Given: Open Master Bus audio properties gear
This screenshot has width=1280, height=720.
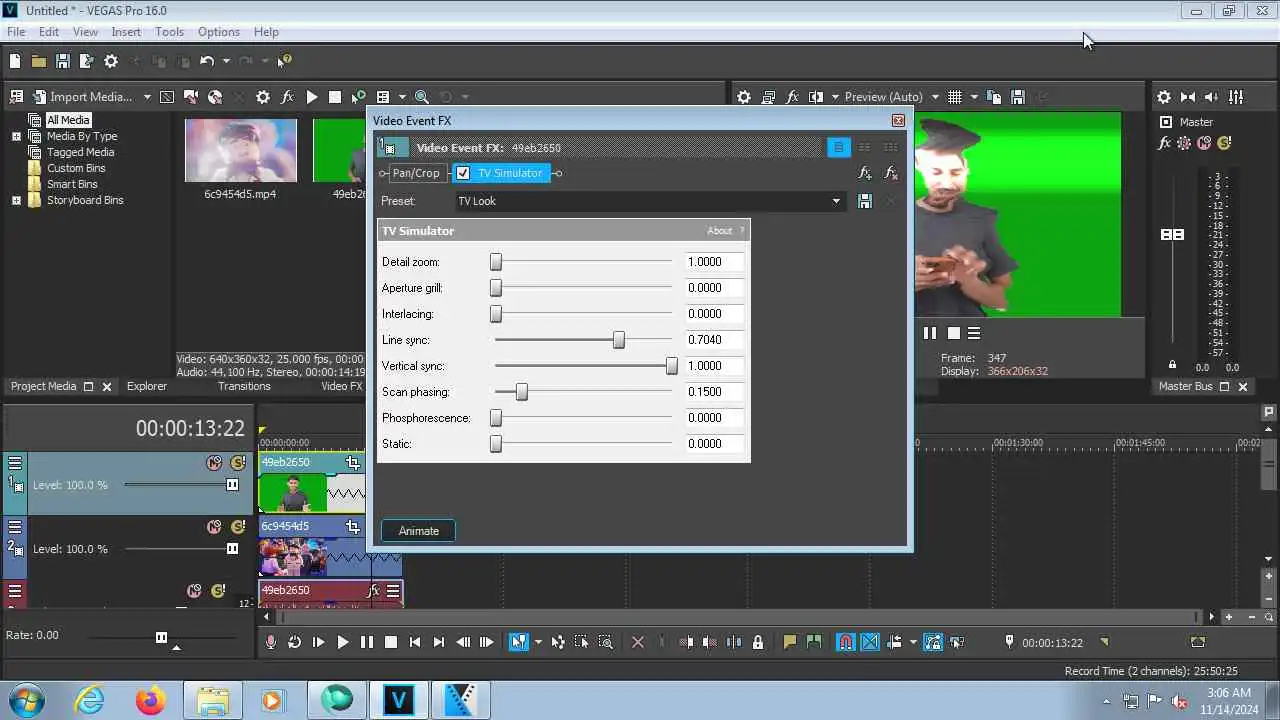Looking at the screenshot, I should click(x=1164, y=97).
